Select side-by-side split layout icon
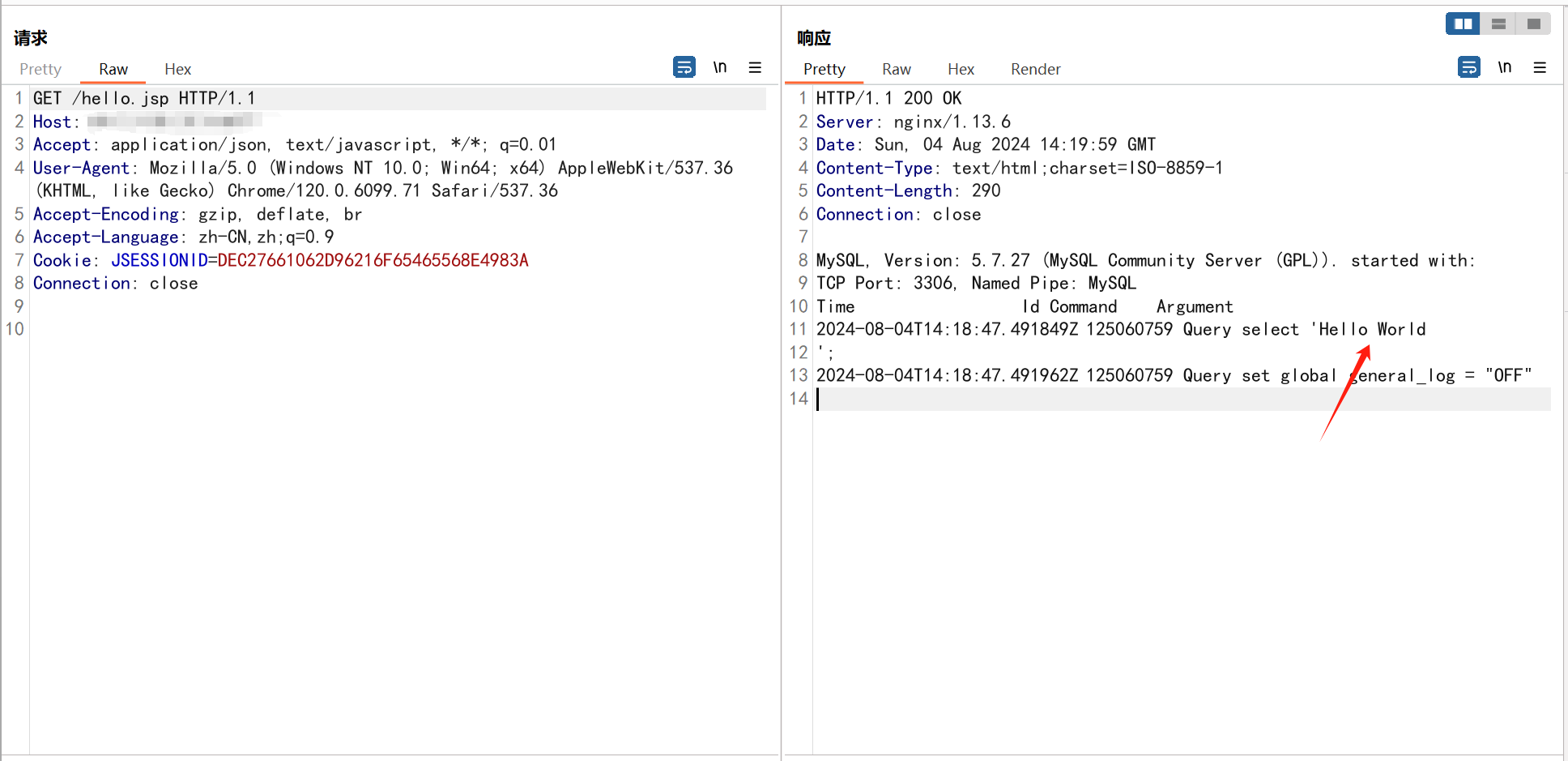The height and width of the screenshot is (761, 1568). [1463, 24]
